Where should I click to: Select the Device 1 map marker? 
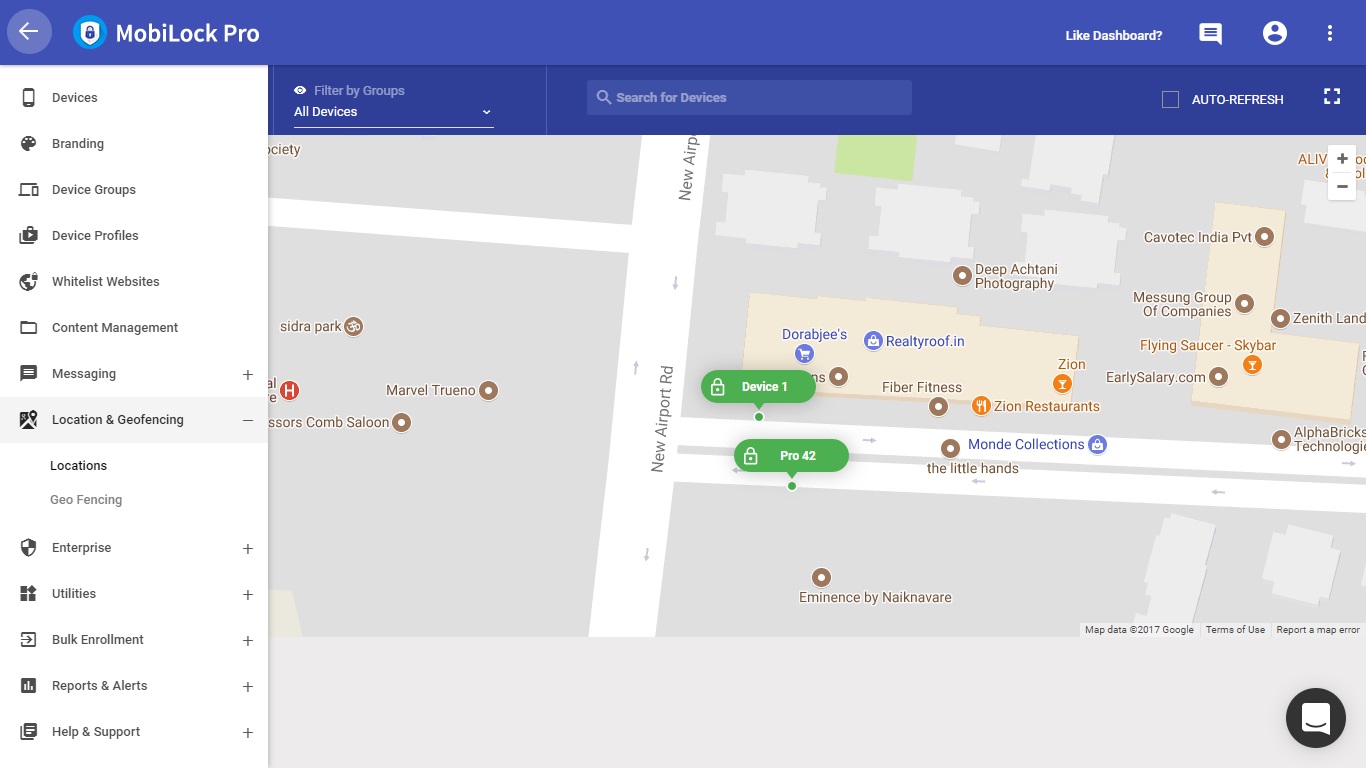tap(758, 387)
